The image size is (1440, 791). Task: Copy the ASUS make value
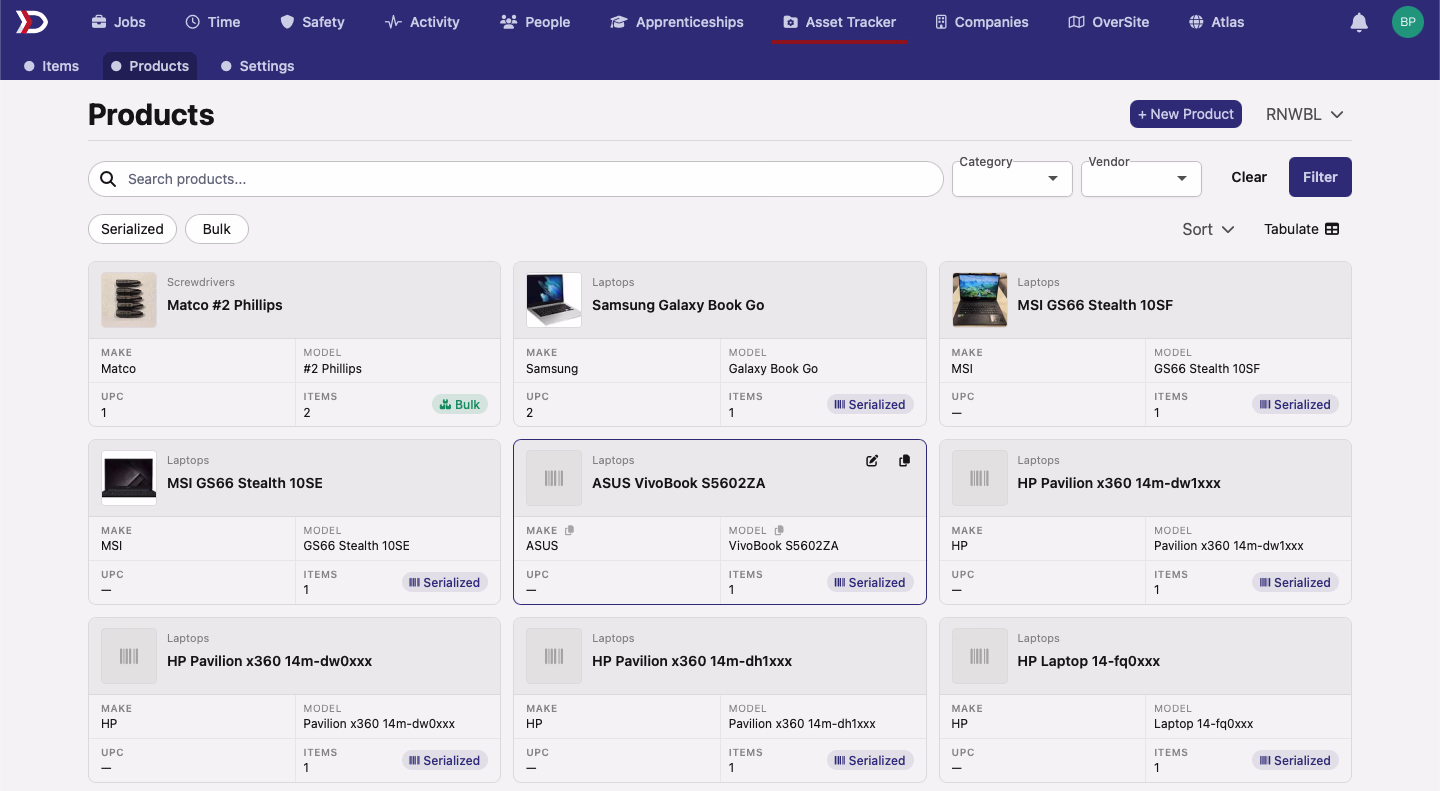569,530
